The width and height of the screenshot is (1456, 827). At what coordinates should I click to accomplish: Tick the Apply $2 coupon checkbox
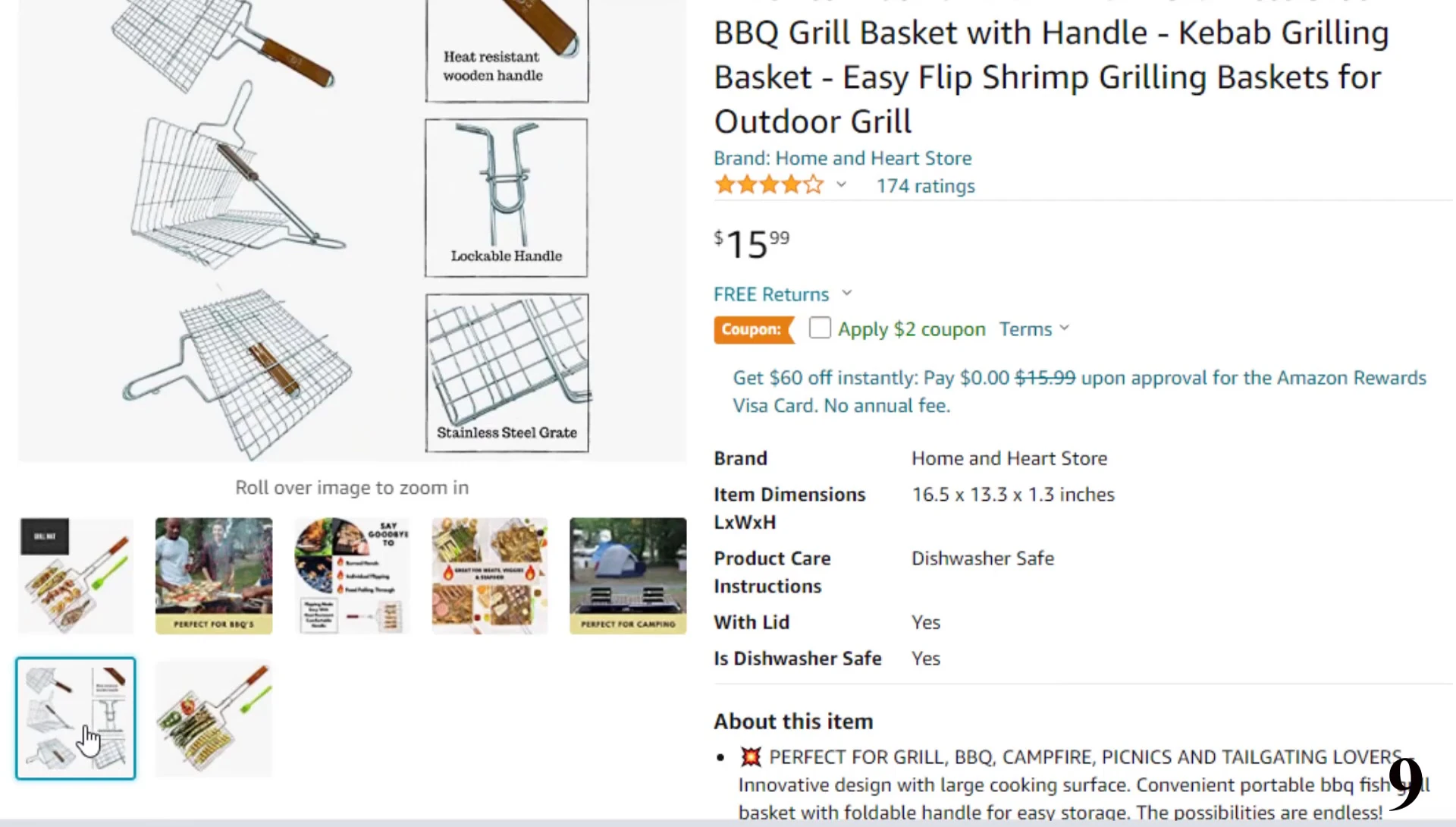820,328
